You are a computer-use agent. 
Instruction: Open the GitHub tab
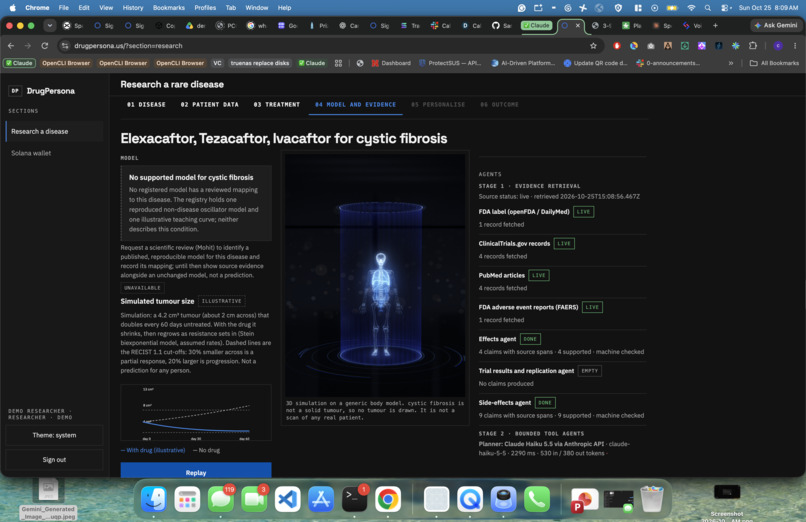pos(501,25)
